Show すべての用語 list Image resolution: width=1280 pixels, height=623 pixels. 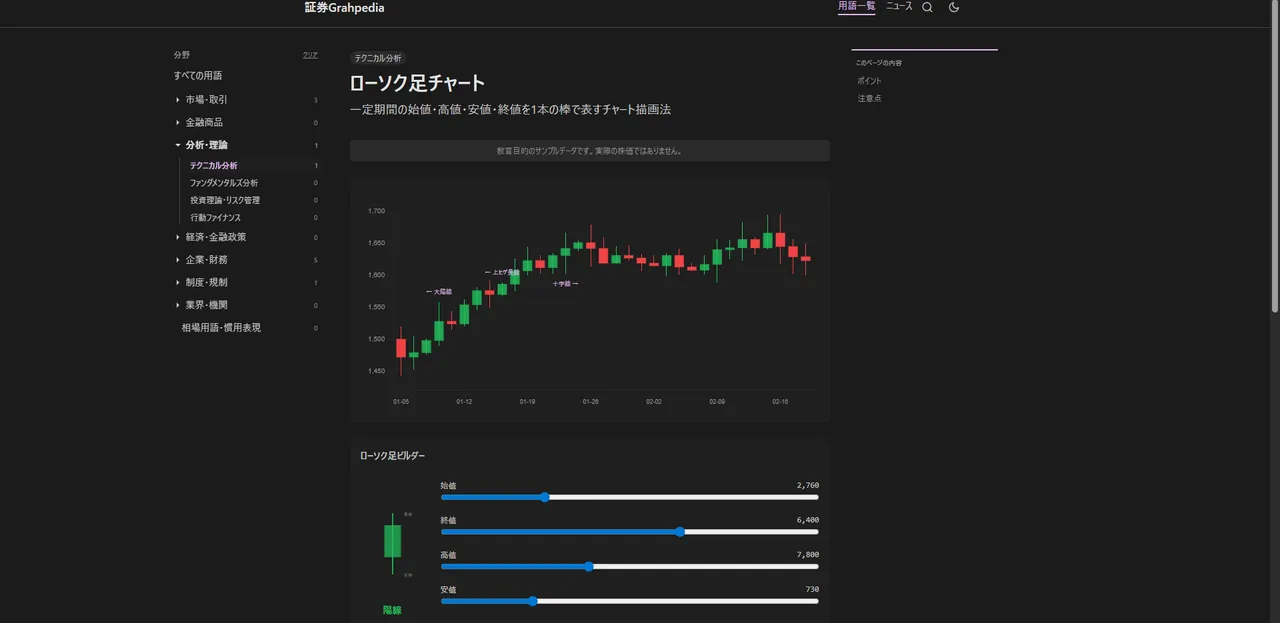click(198, 76)
